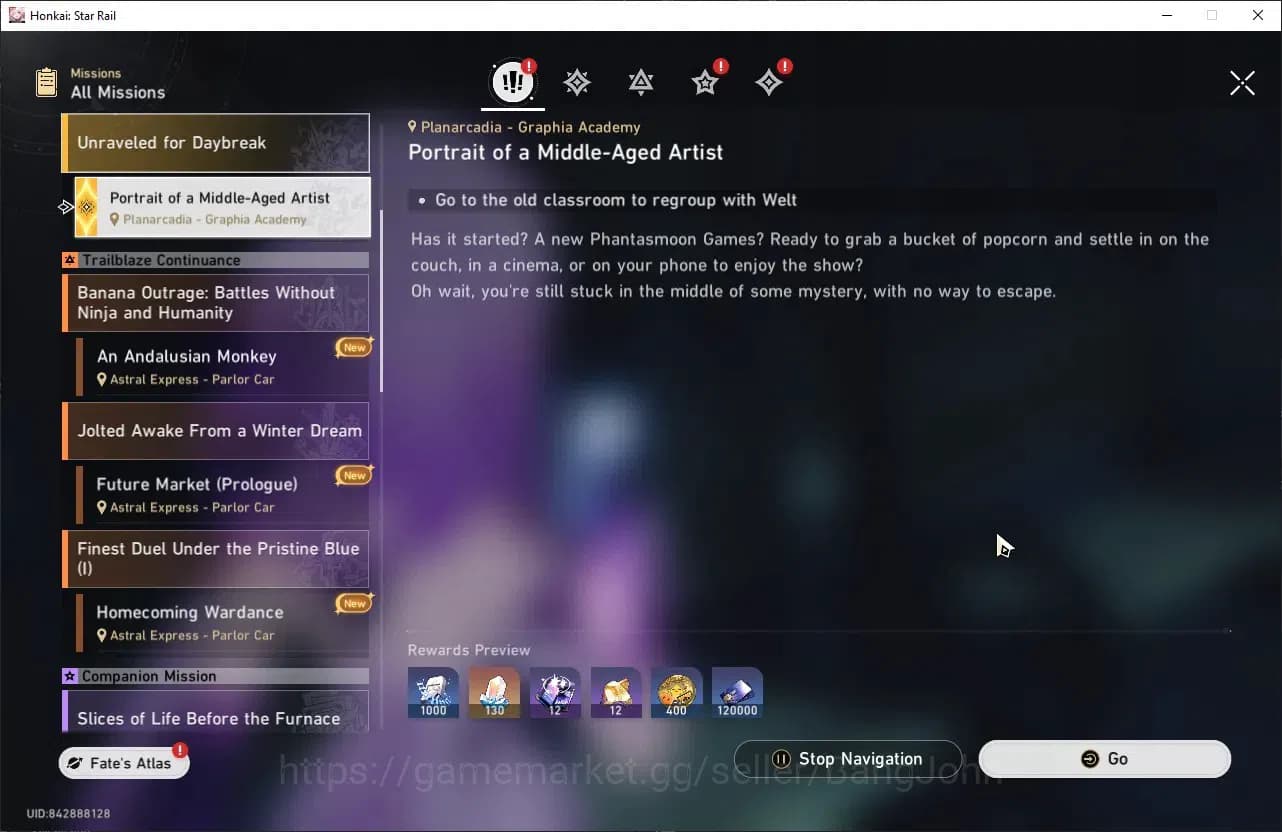Click the New badge on Homecoming Wardance
This screenshot has width=1282, height=832.
(355, 603)
